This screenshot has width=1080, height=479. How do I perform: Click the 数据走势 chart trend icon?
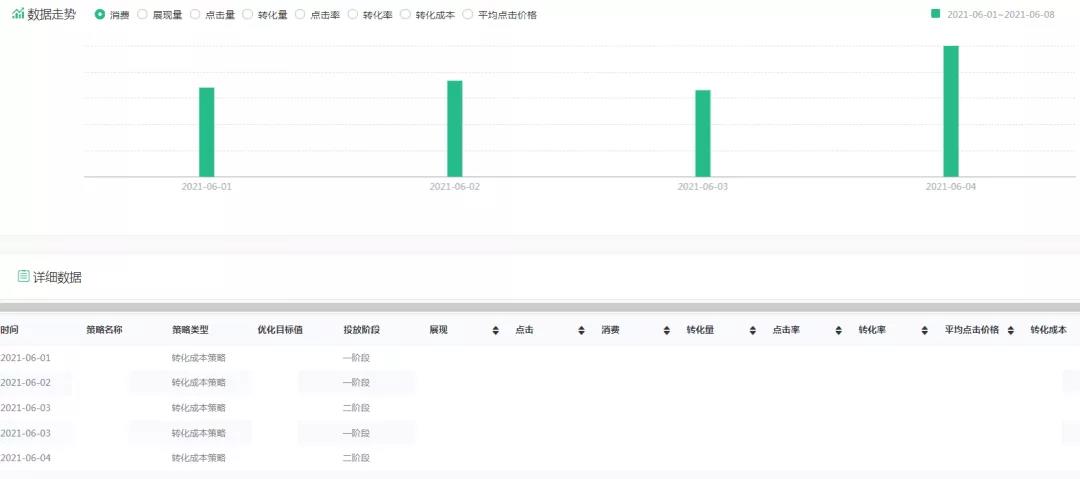(x=18, y=14)
